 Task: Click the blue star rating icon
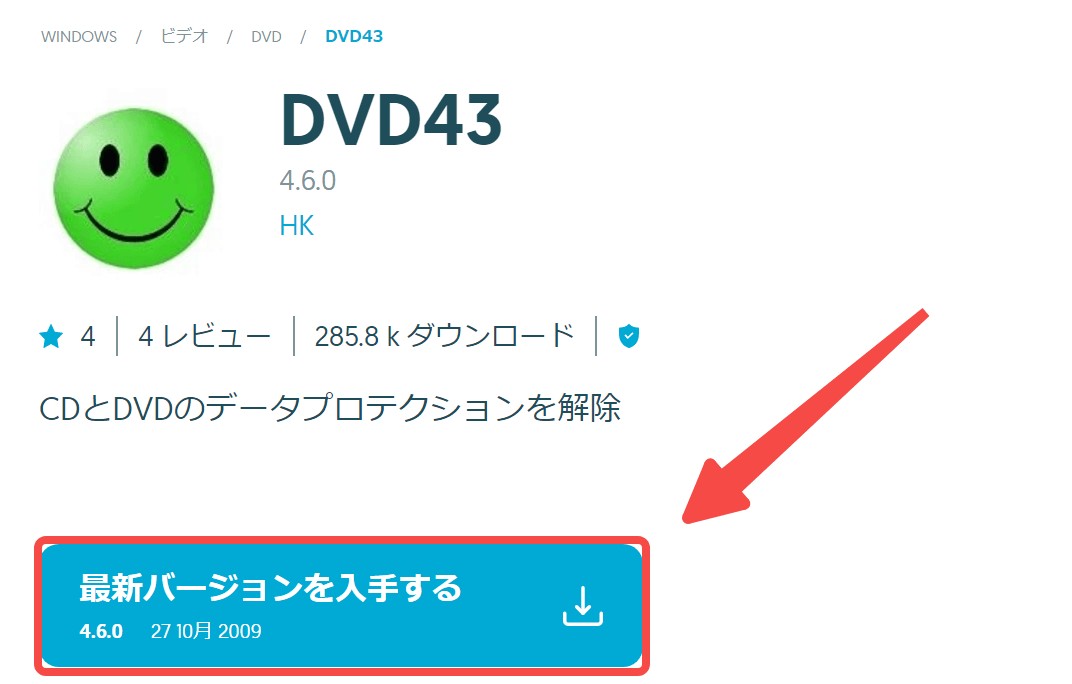[51, 337]
